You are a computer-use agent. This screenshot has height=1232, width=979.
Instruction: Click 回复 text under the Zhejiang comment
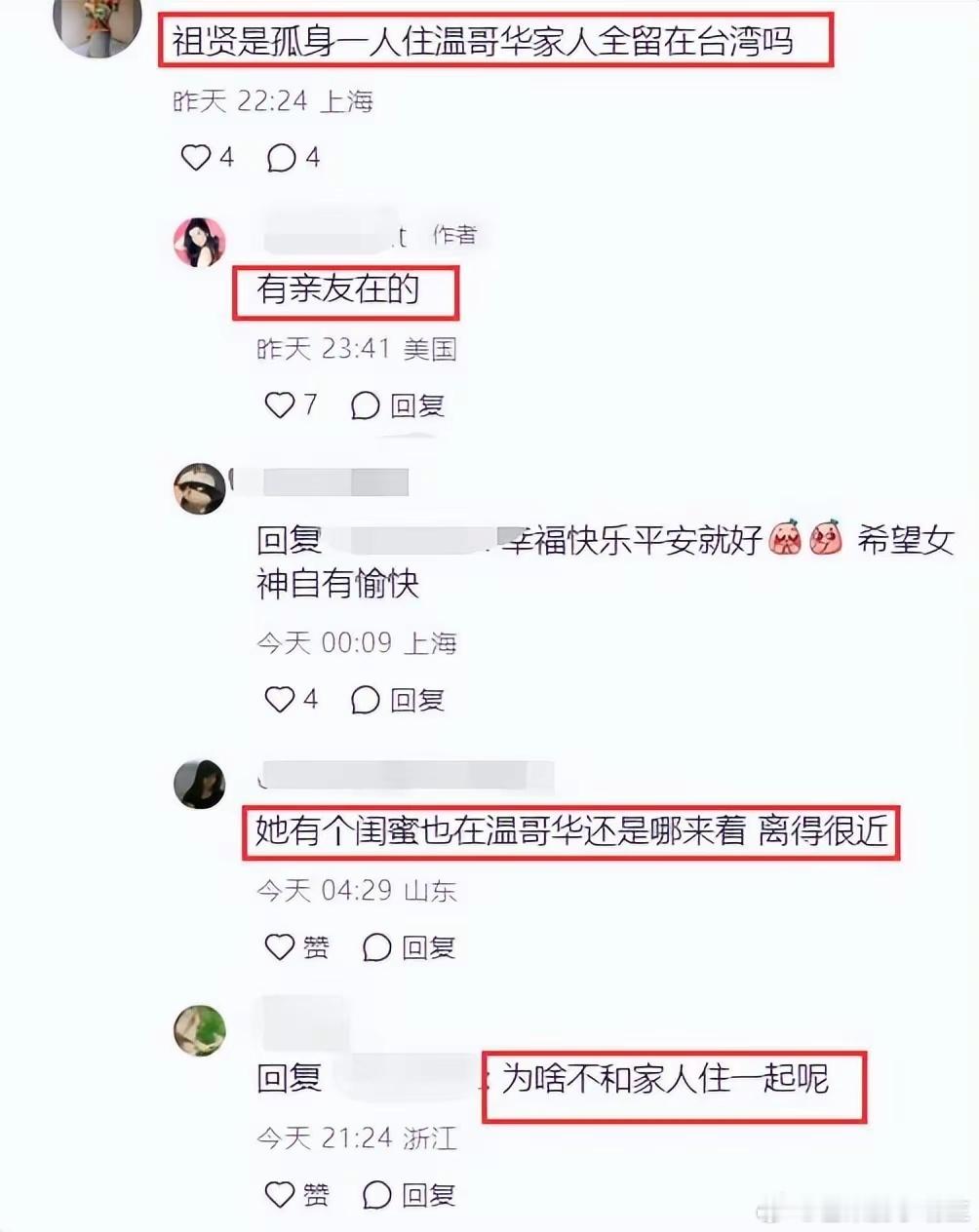[x=429, y=1195]
